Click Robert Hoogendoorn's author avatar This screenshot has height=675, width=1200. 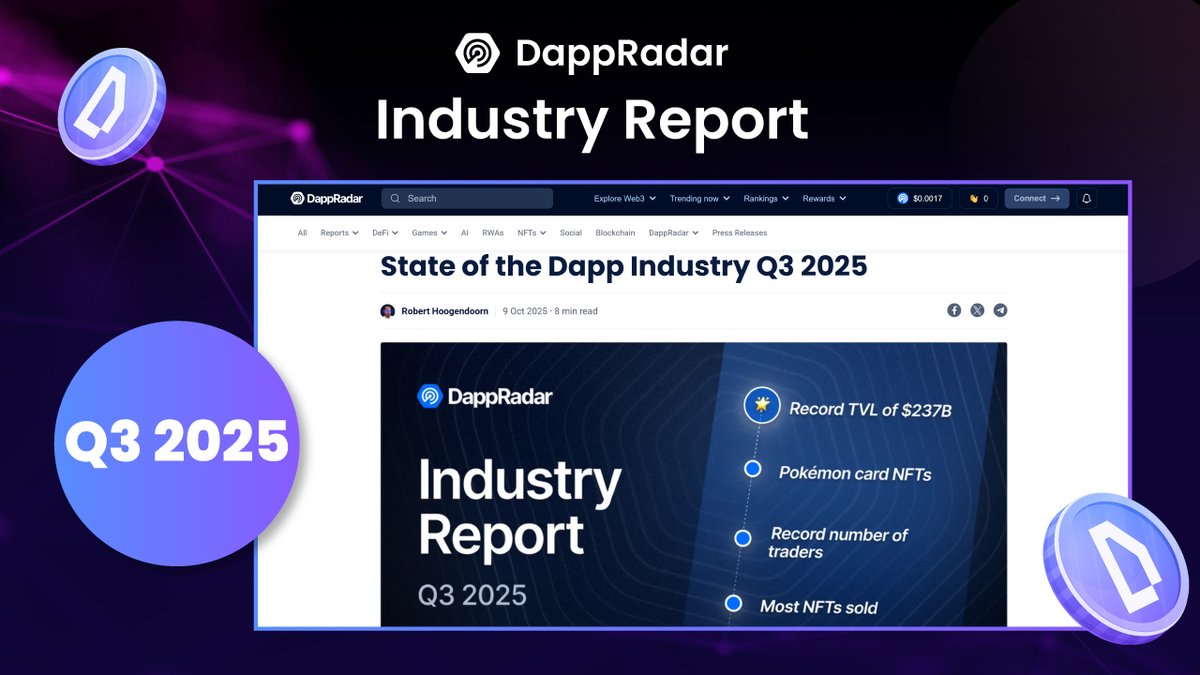click(388, 311)
